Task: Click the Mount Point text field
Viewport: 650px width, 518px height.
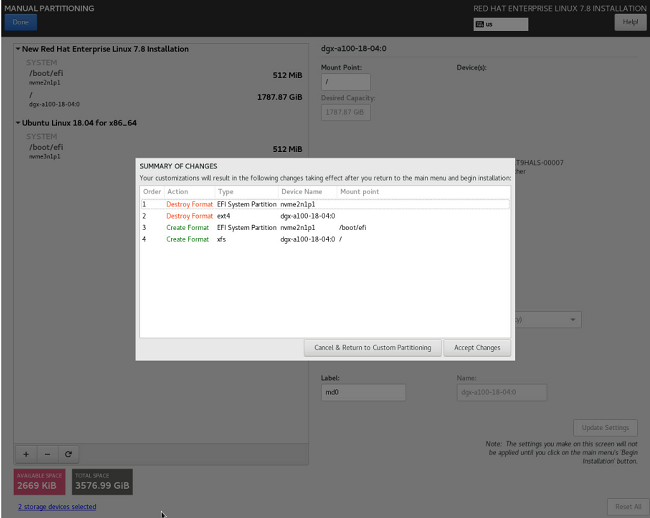Action: (345, 82)
